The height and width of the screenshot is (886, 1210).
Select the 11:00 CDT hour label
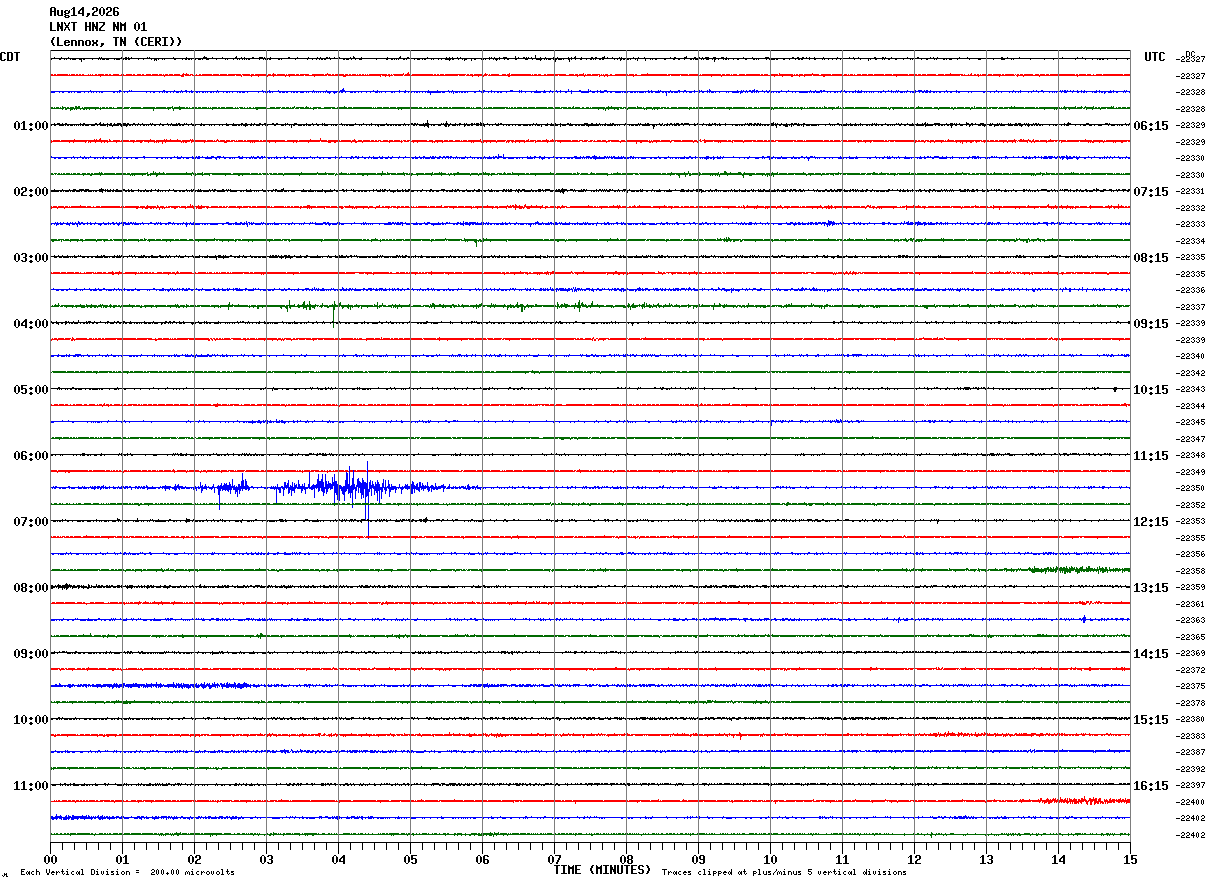[x=30, y=786]
